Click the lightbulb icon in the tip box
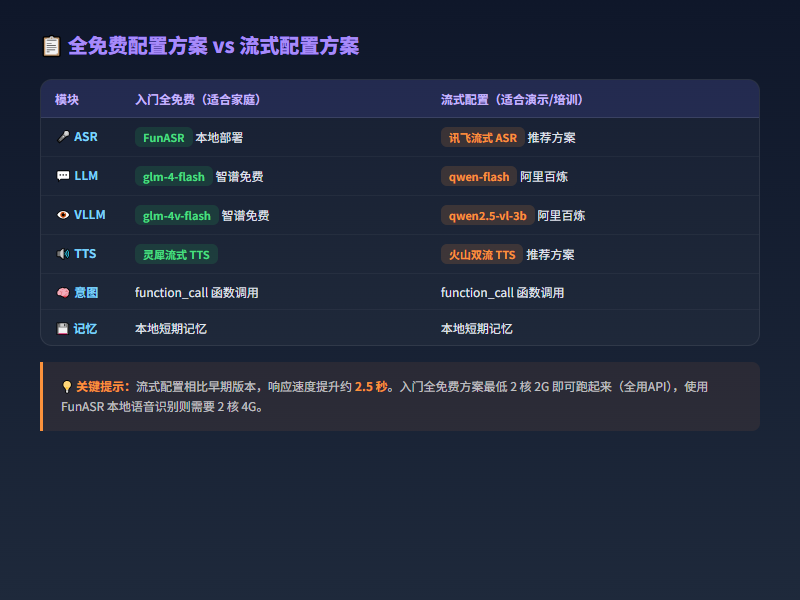Viewport: 800px width, 600px height. [67, 386]
